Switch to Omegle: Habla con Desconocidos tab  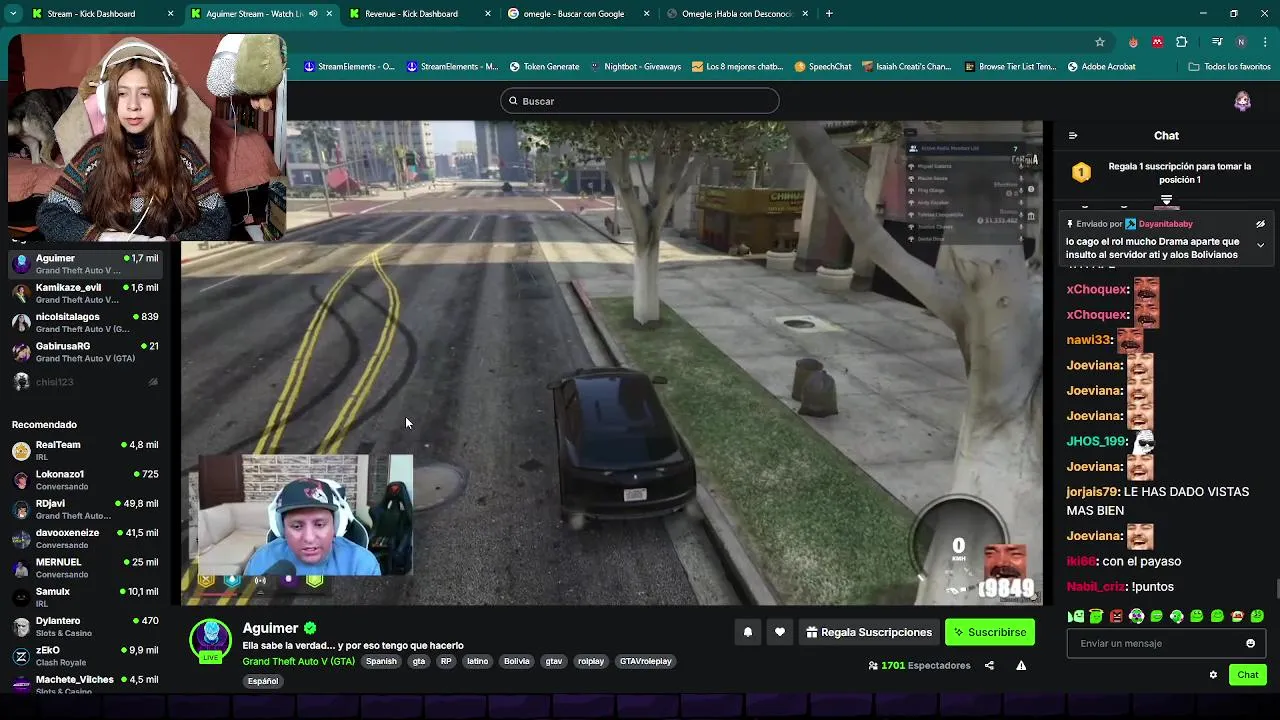(738, 14)
